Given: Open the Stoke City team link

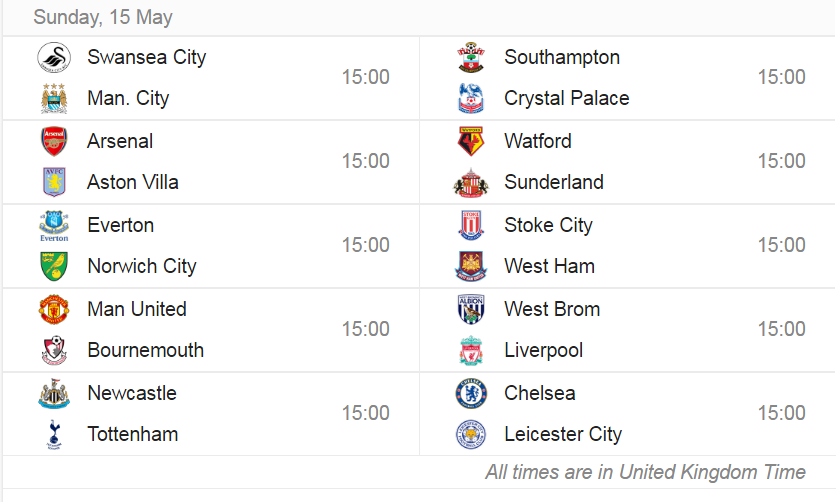Looking at the screenshot, I should tap(548, 225).
